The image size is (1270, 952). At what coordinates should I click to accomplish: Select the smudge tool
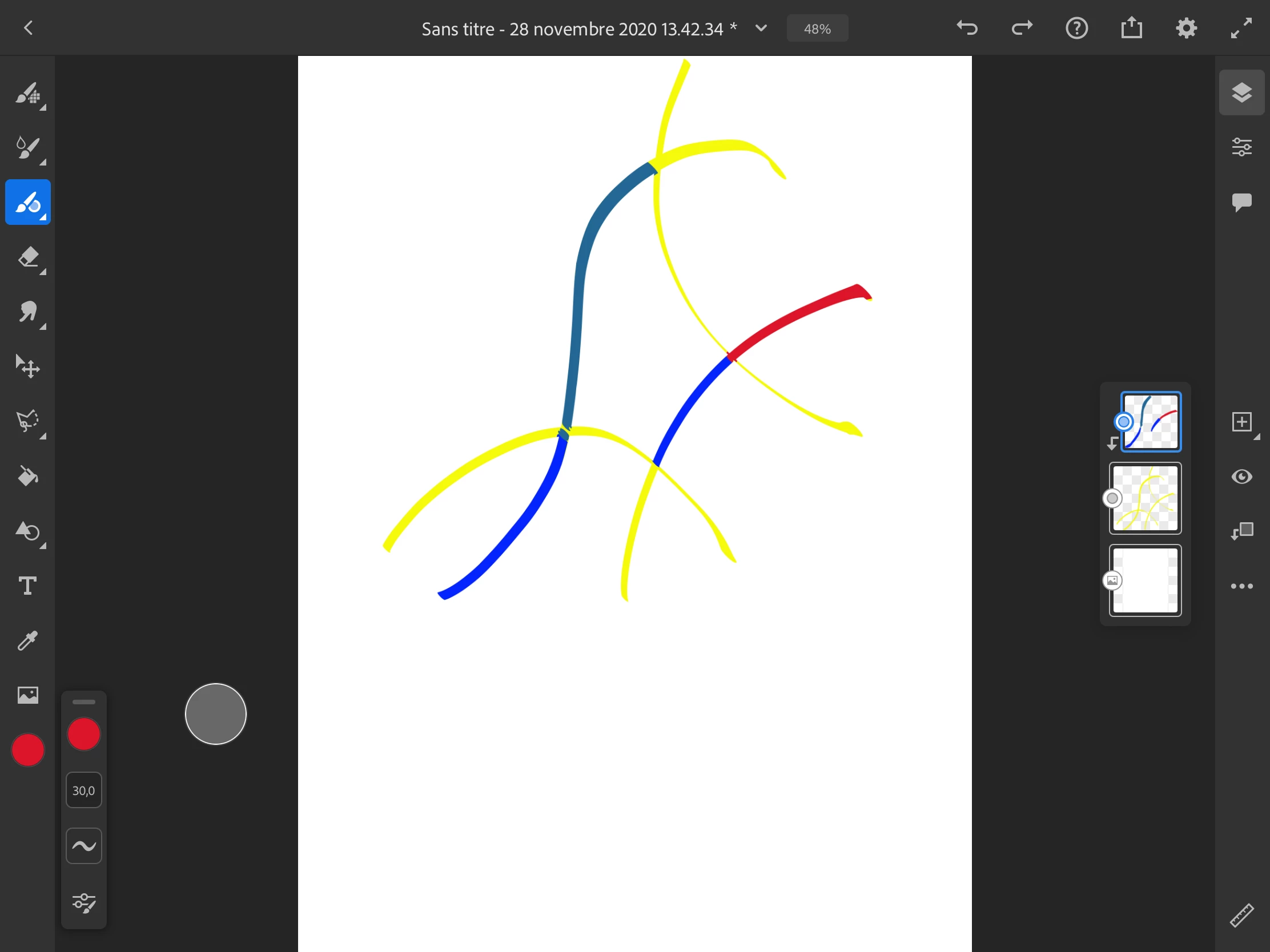(x=27, y=312)
